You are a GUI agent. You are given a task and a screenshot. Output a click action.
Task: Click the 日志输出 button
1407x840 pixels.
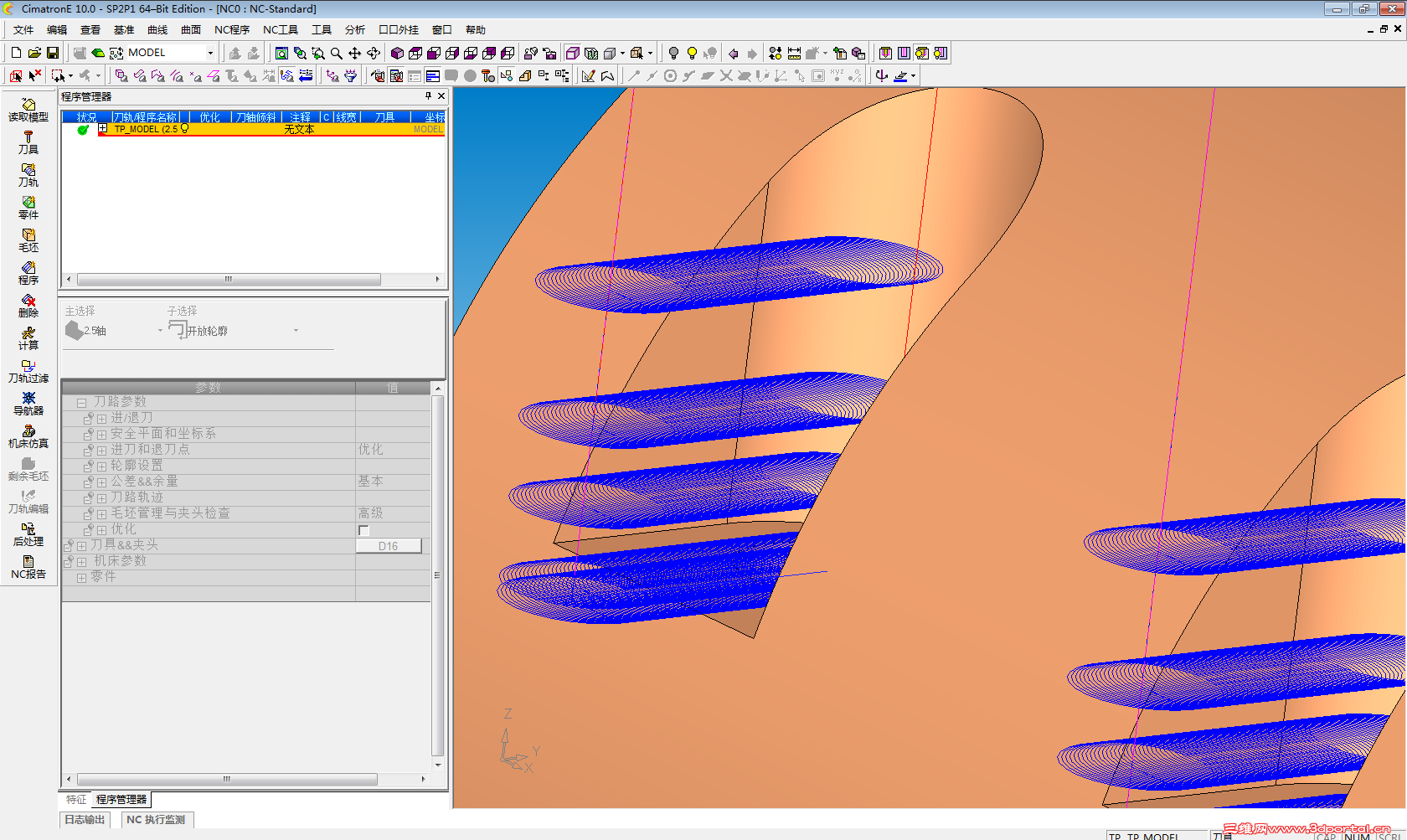[x=85, y=820]
